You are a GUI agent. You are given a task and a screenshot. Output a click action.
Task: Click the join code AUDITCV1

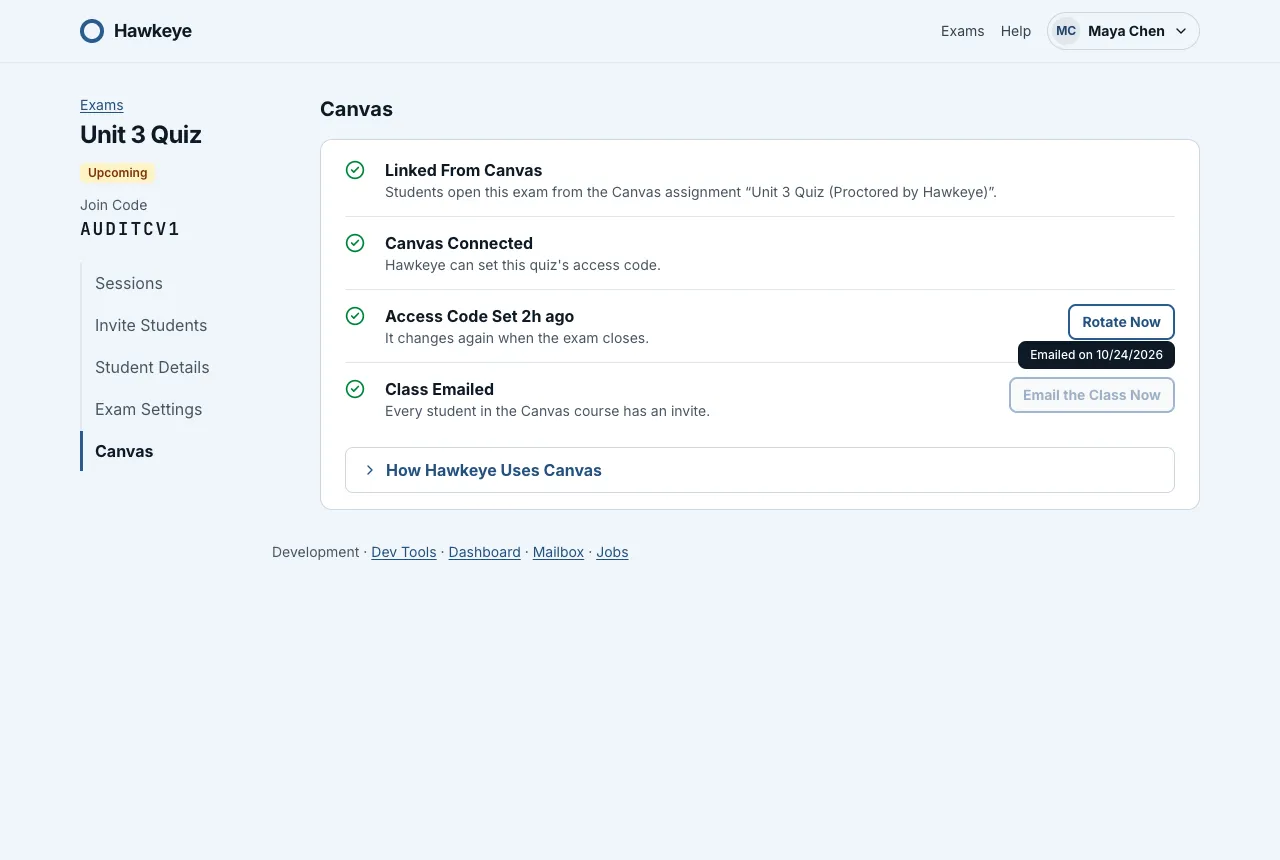[130, 229]
